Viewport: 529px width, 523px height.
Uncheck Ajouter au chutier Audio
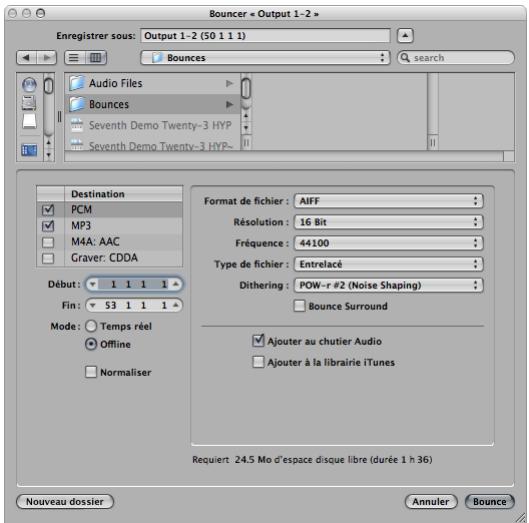click(258, 341)
